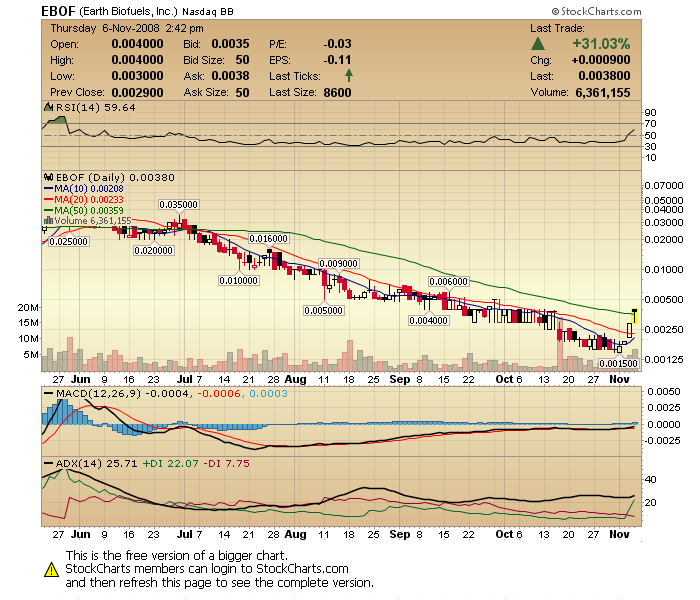Click the EBOF ticker symbol in the title
The image size is (700, 600).
[58, 11]
